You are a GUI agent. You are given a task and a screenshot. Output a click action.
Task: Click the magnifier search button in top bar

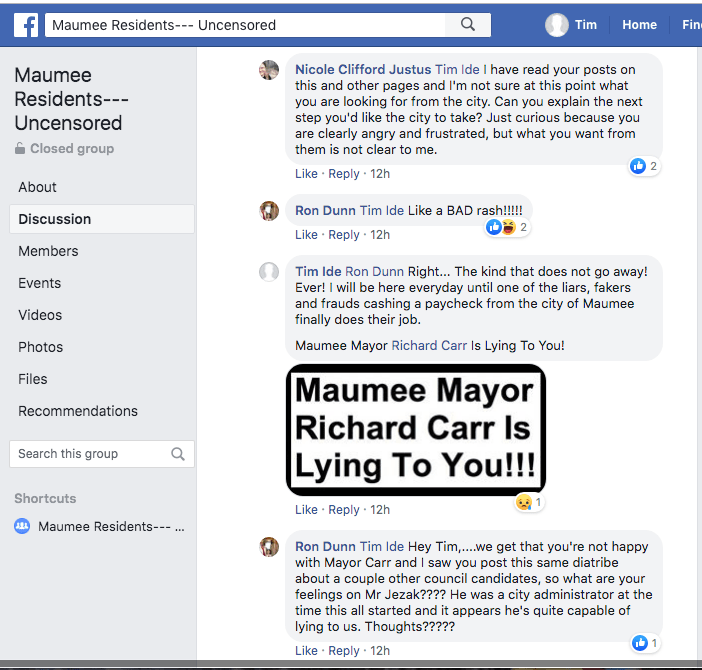[x=467, y=25]
